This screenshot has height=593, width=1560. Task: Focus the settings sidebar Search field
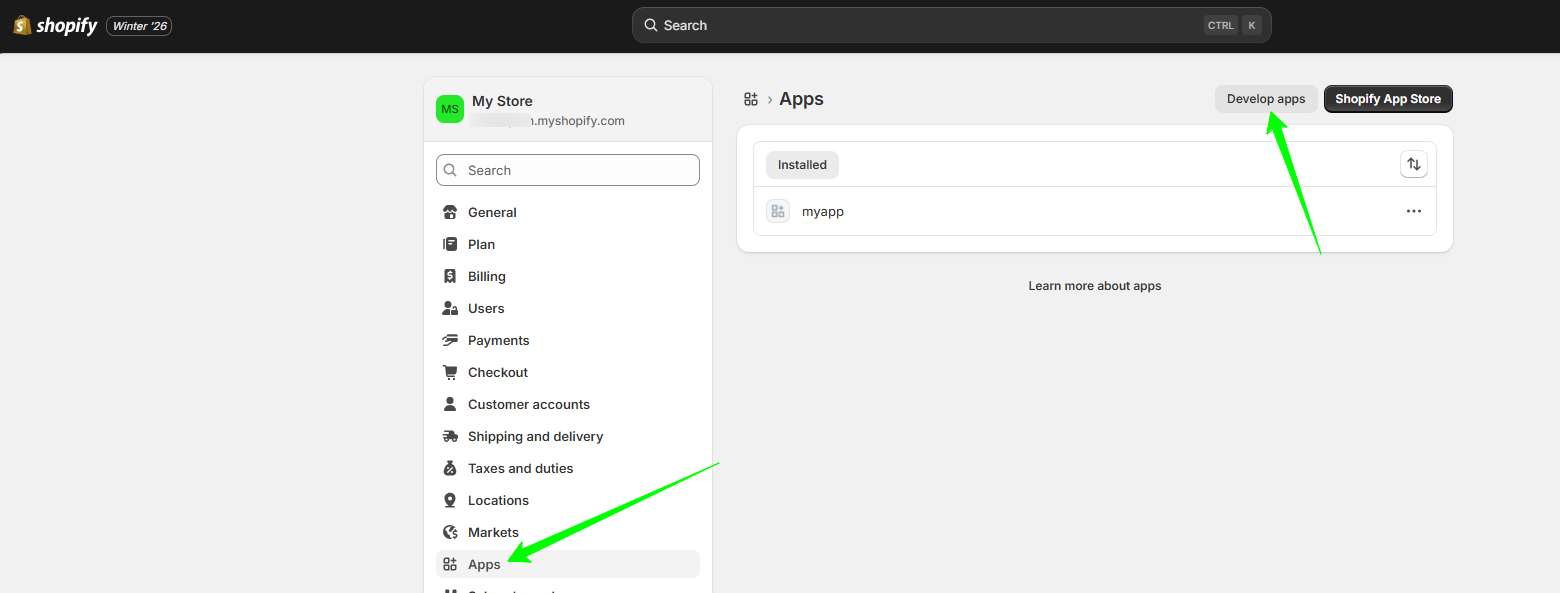567,170
